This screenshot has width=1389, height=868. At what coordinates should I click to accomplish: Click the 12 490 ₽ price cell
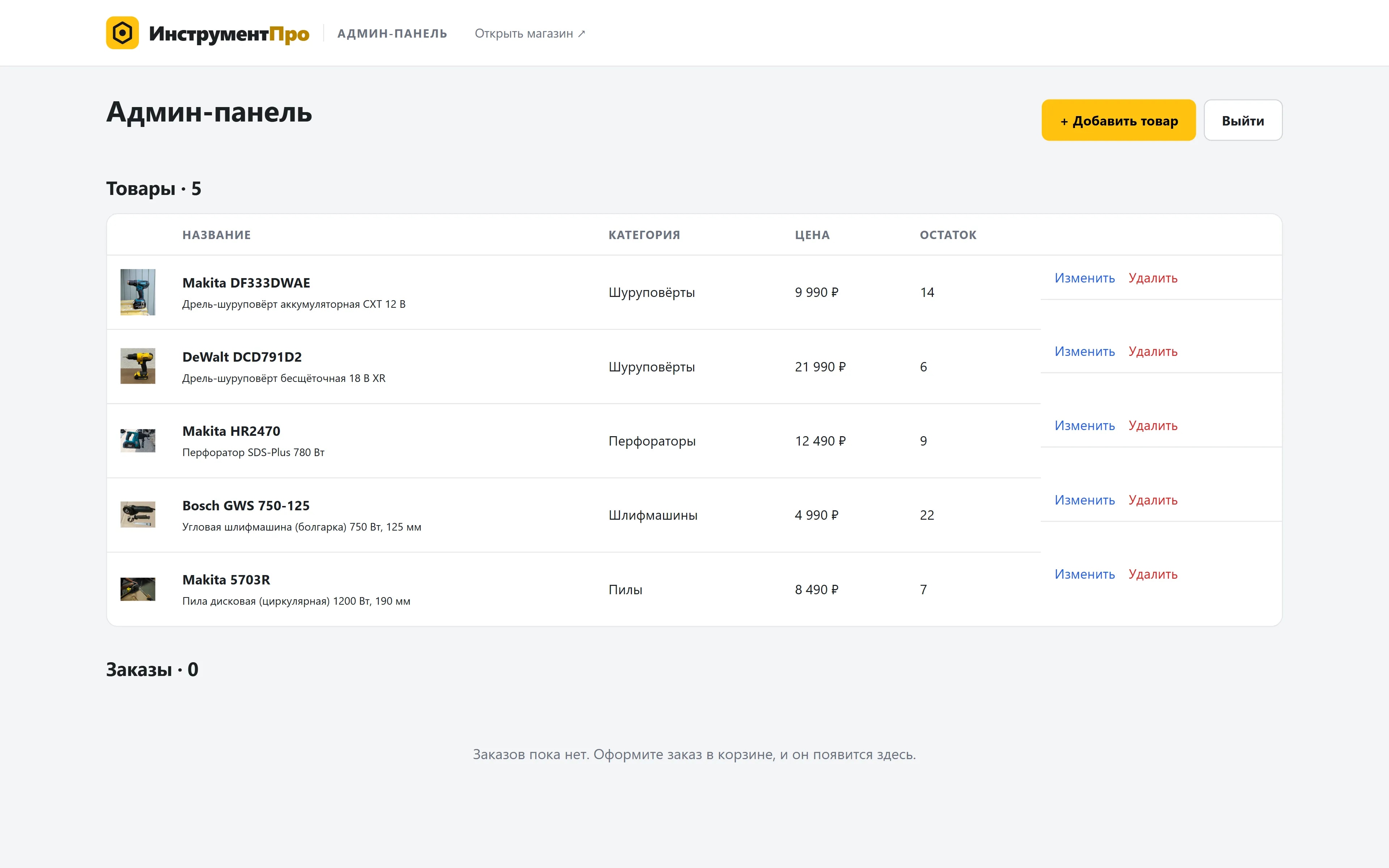coord(820,441)
